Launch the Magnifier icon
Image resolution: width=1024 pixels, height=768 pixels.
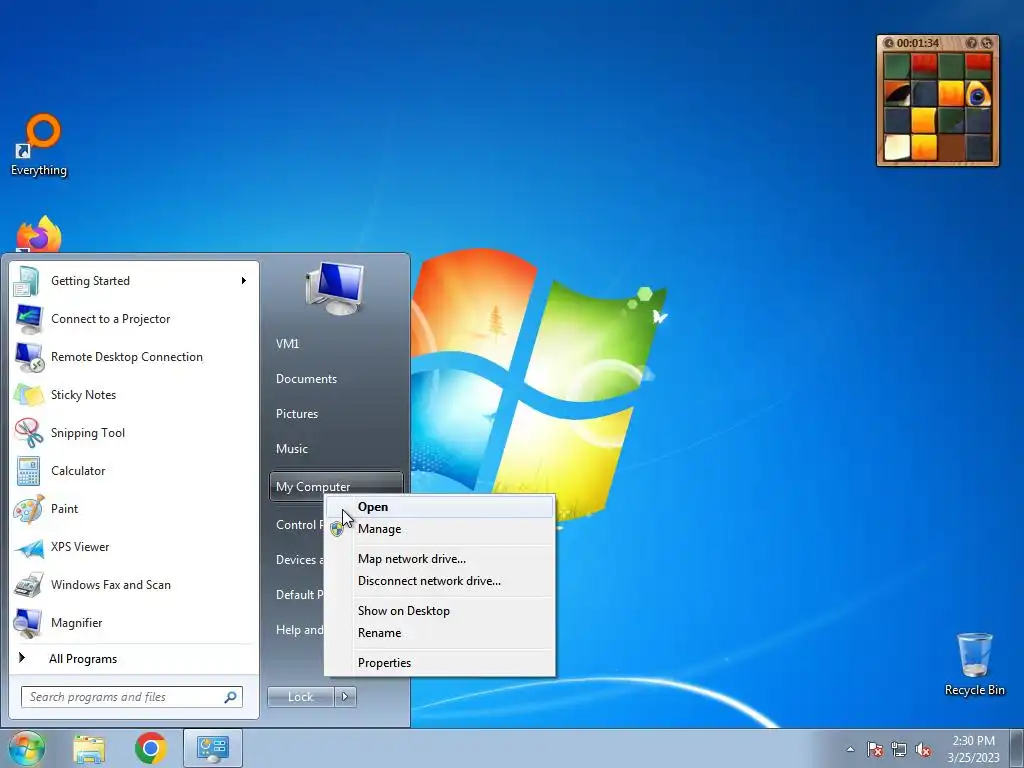click(x=29, y=623)
